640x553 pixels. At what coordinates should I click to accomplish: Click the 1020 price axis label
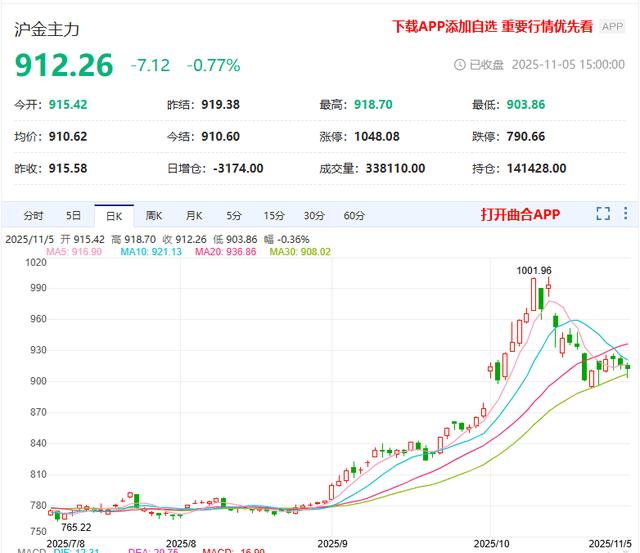coord(36,262)
